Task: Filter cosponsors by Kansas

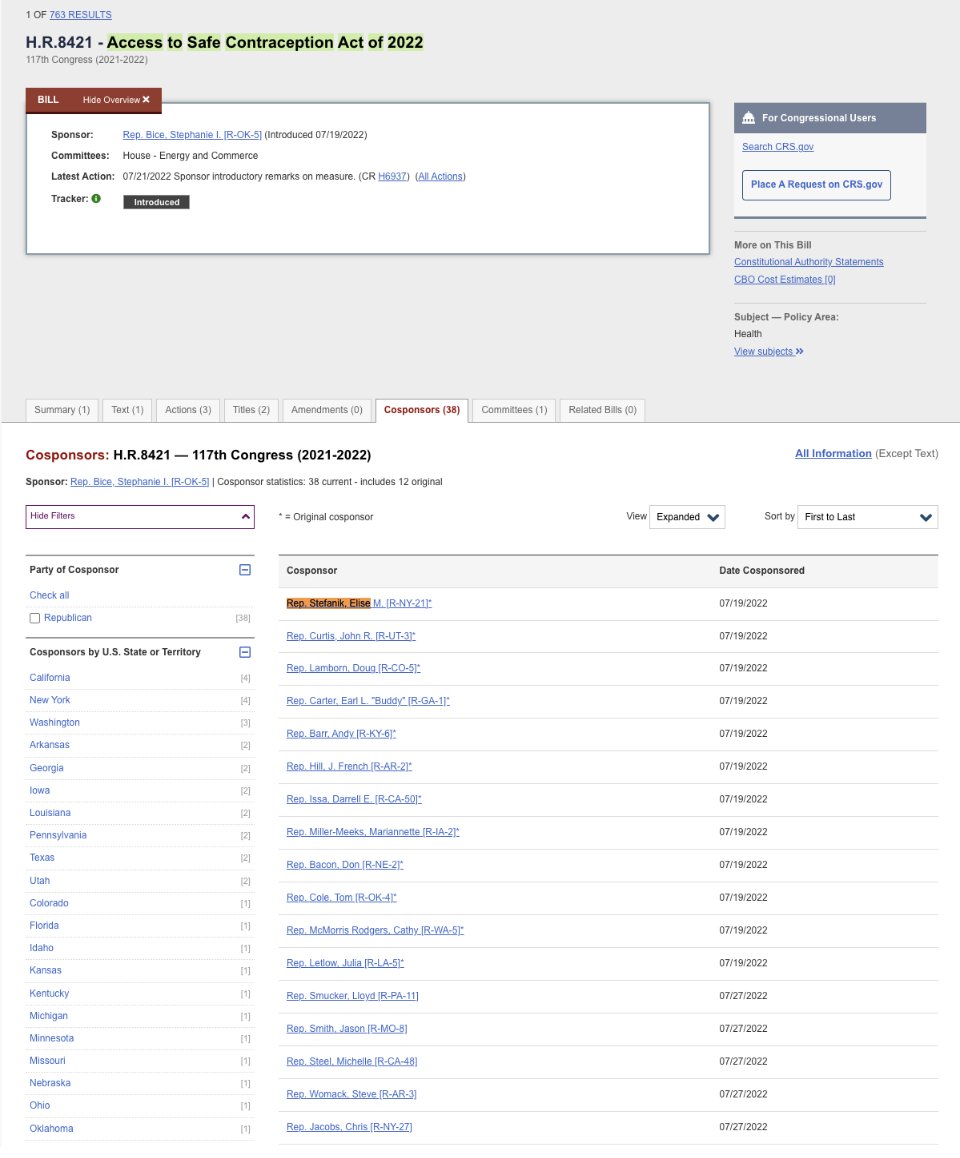Action: click(x=46, y=970)
